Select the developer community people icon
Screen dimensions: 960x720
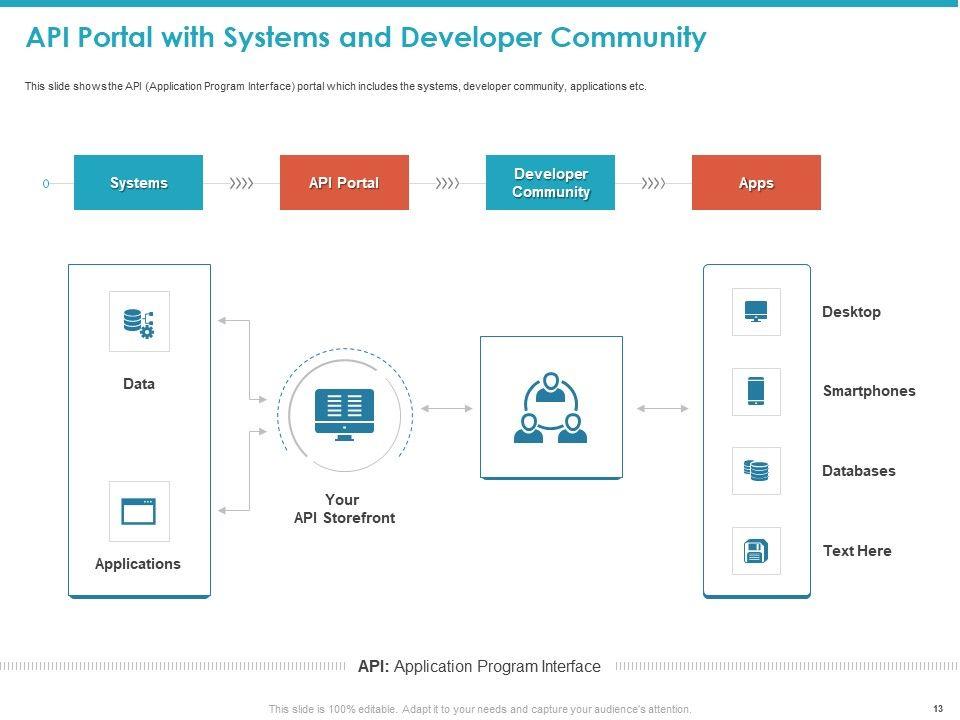pyautogui.click(x=550, y=408)
